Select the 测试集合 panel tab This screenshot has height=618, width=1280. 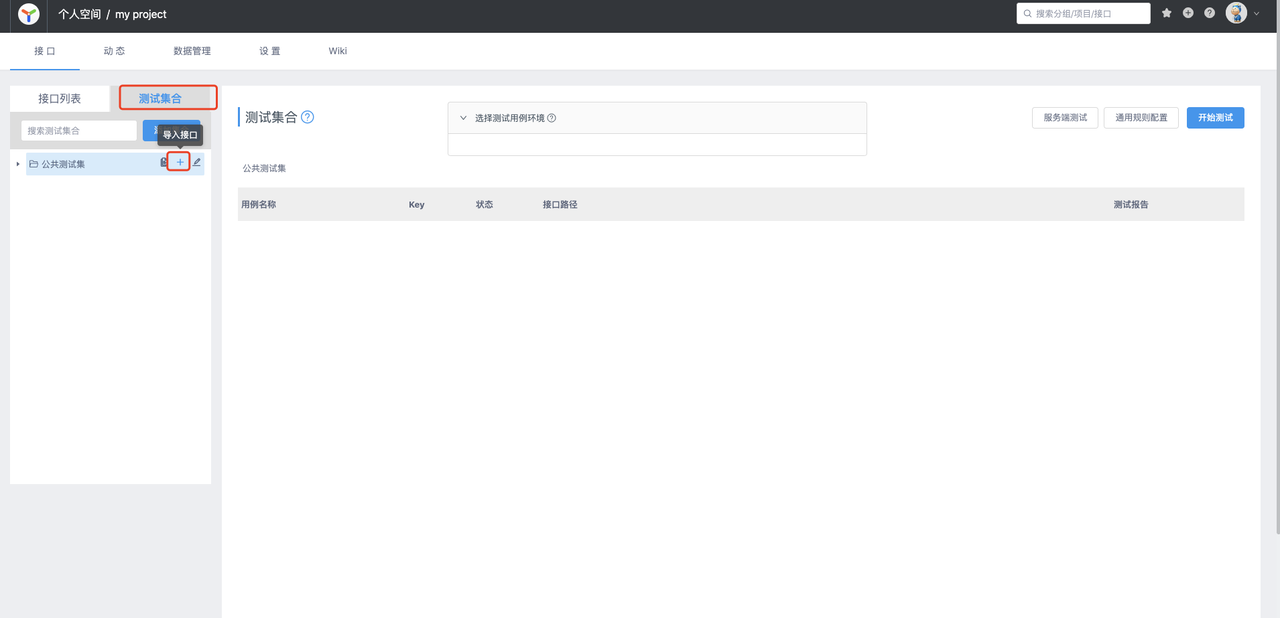(x=161, y=99)
